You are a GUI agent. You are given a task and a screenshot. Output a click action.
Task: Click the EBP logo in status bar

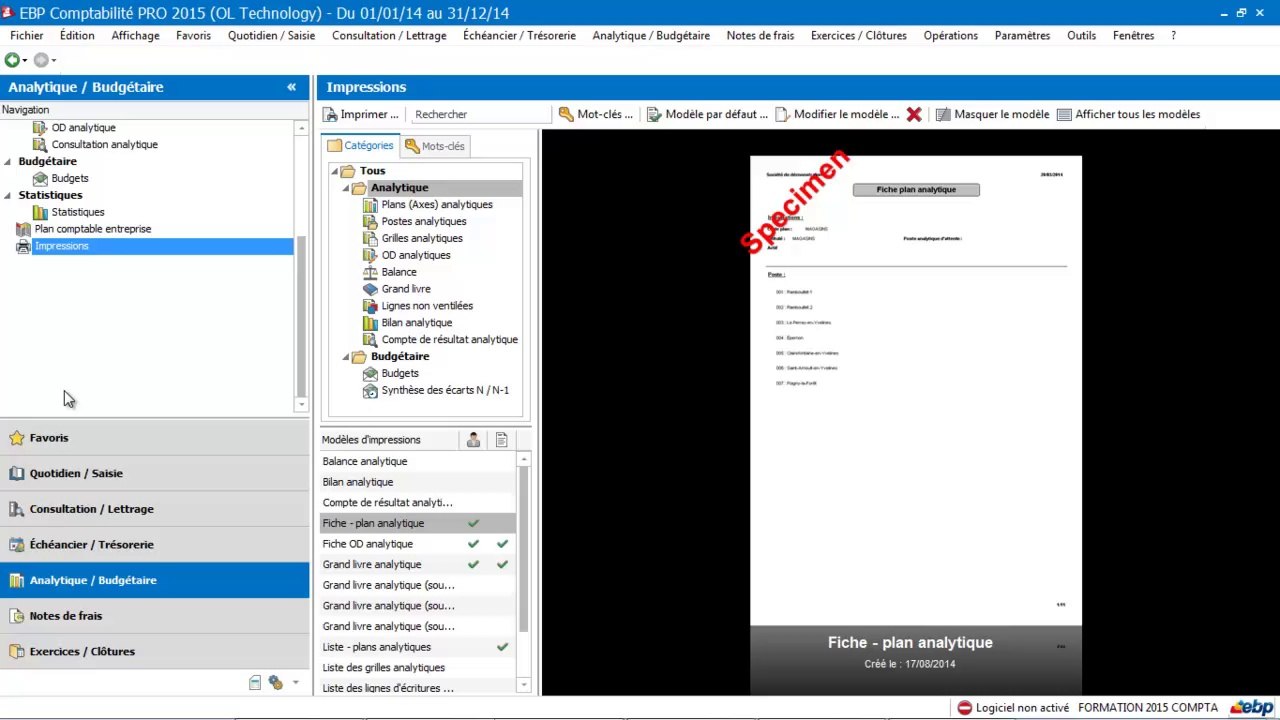point(1251,708)
